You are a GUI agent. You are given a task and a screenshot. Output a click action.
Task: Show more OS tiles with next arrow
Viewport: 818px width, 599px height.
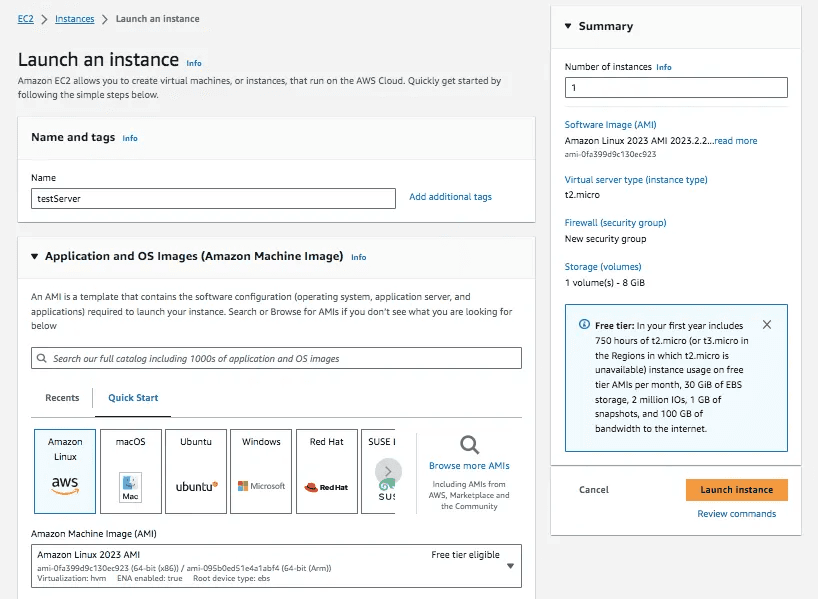(388, 471)
